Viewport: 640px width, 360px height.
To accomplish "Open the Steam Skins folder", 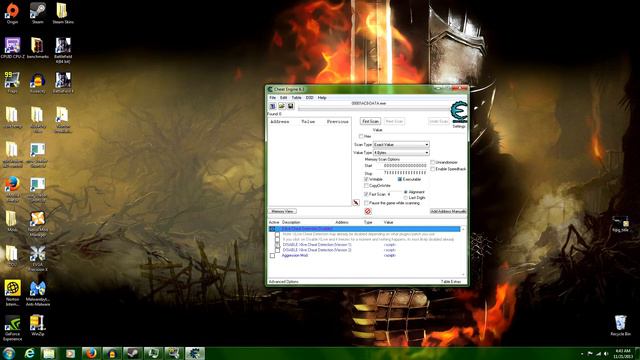I will point(62,13).
